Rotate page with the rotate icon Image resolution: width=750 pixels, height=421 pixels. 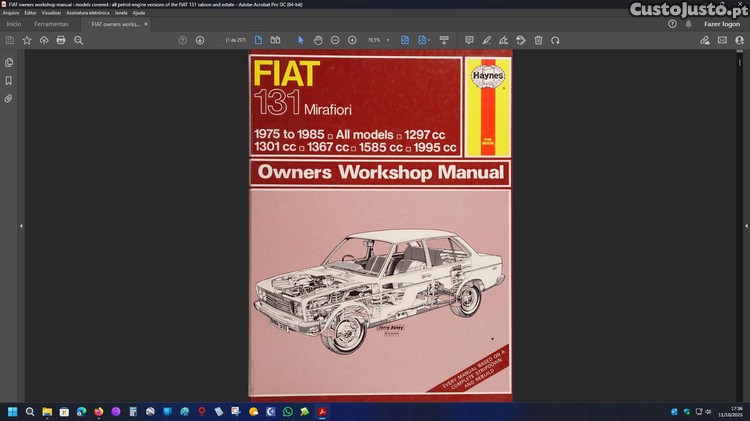(556, 40)
